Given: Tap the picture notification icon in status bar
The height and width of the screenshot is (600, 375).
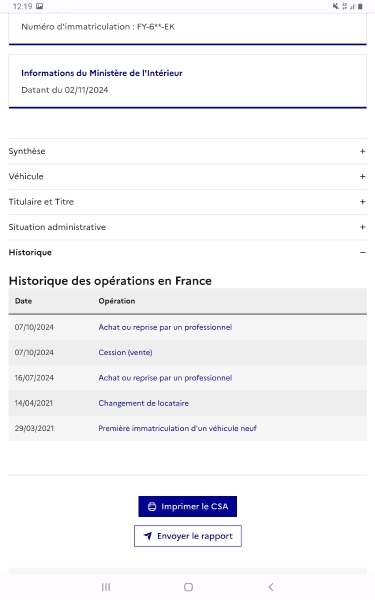Looking at the screenshot, I should click(x=39, y=6).
